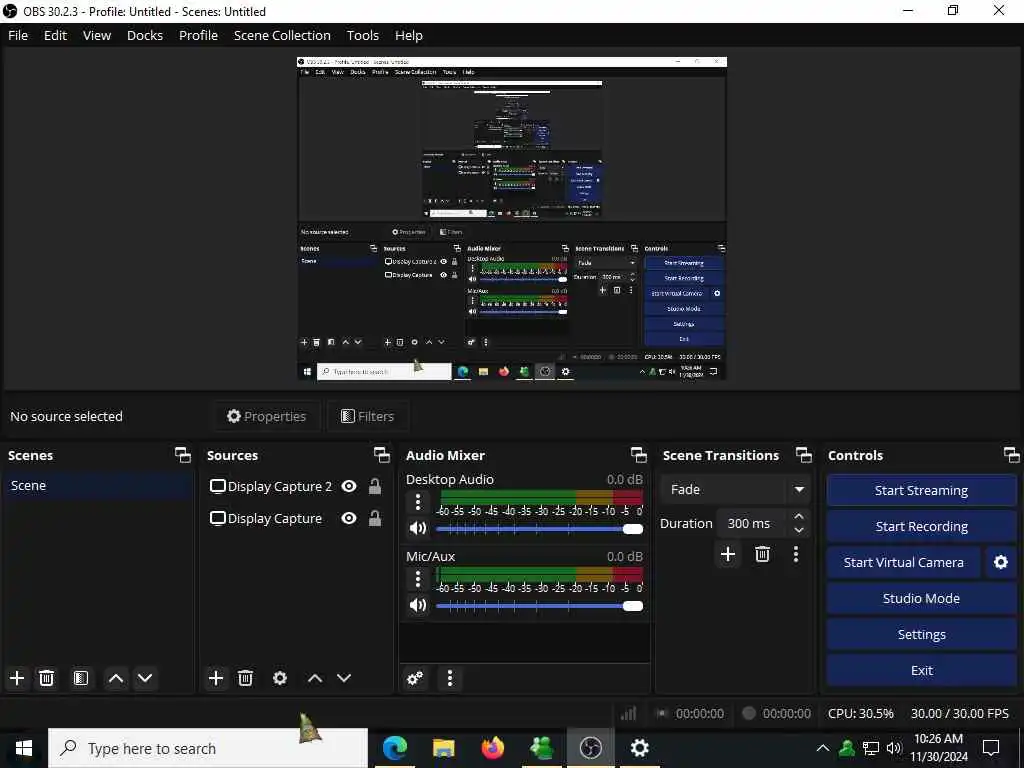
Task: Toggle lock on Display Capture 2
Action: (x=375, y=487)
